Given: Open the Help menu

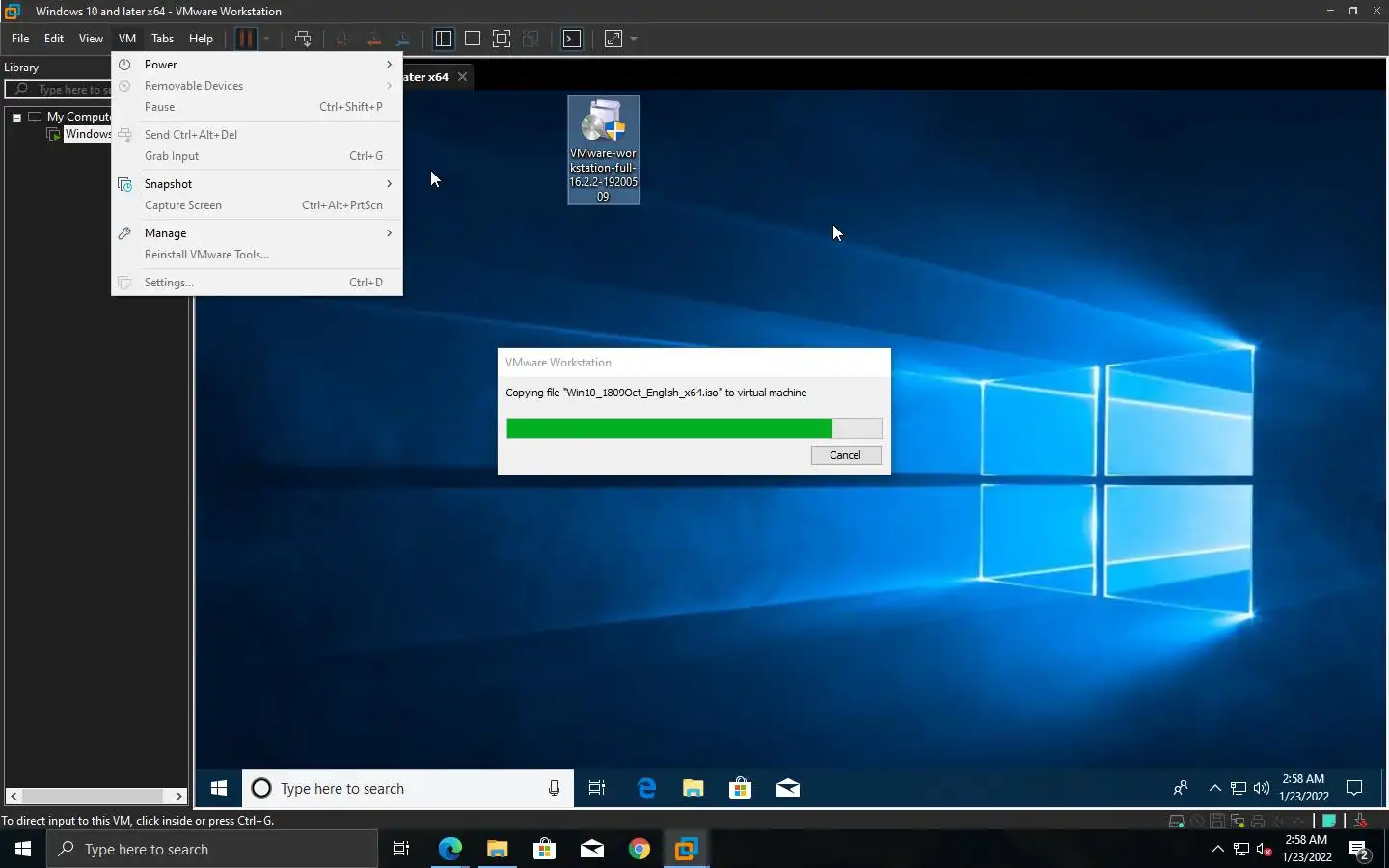Looking at the screenshot, I should 201,39.
